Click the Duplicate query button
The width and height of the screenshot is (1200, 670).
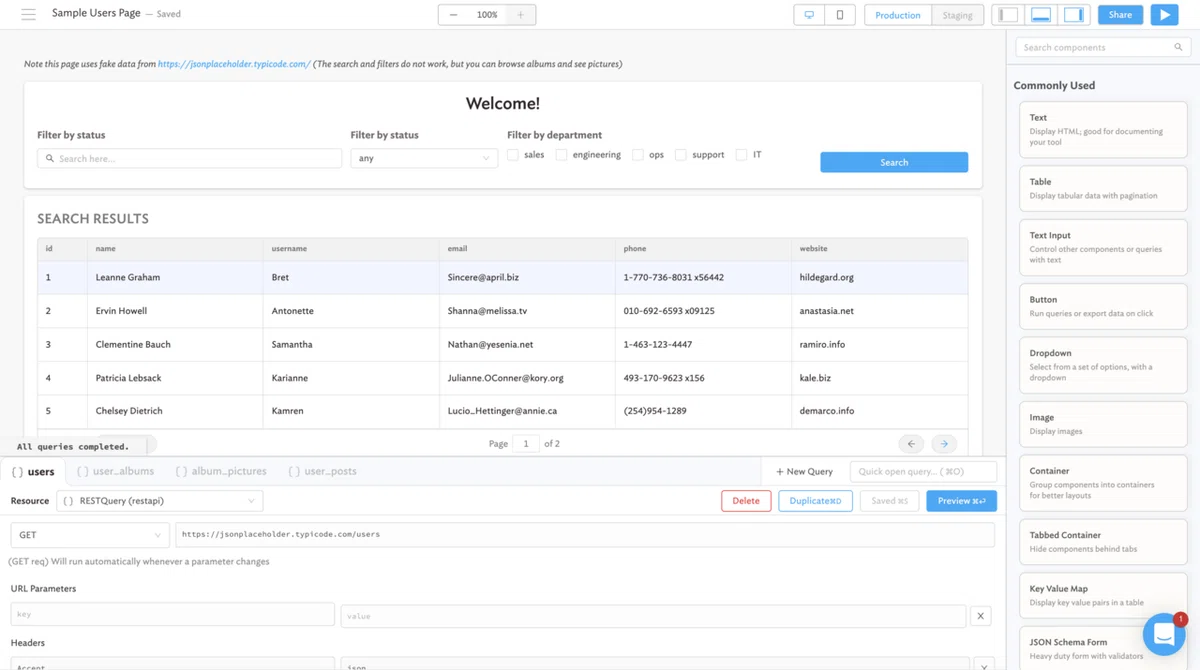(x=815, y=501)
